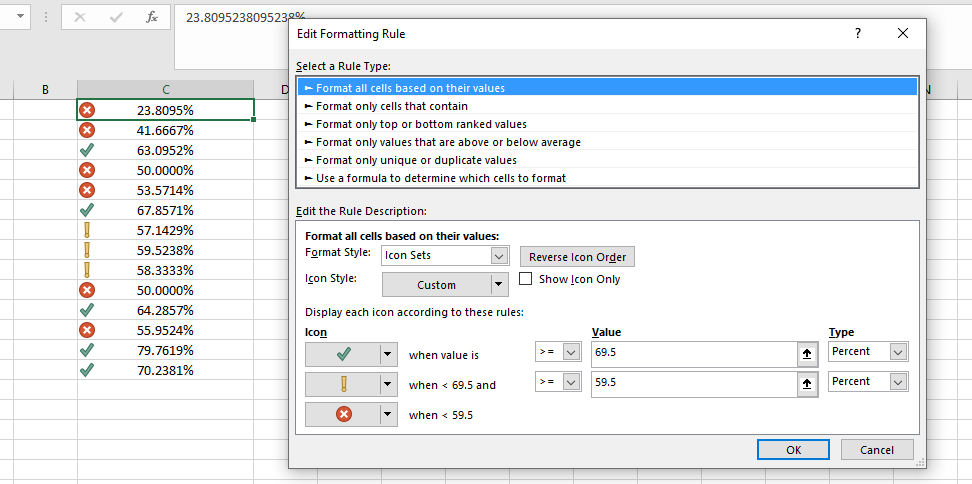Enable the Show Icon Only checkbox
This screenshot has width=972, height=484.
(526, 279)
